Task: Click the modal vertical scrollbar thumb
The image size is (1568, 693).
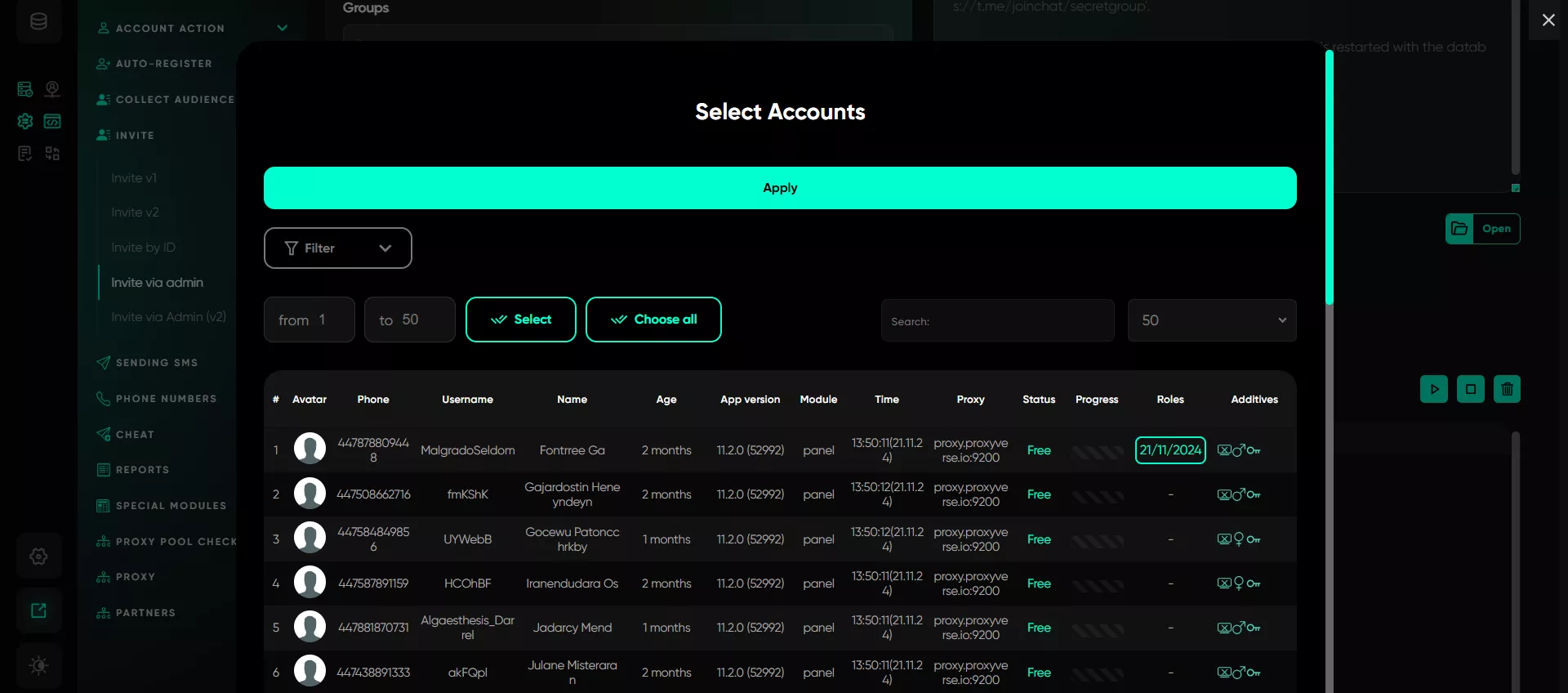Action: coord(1330,177)
